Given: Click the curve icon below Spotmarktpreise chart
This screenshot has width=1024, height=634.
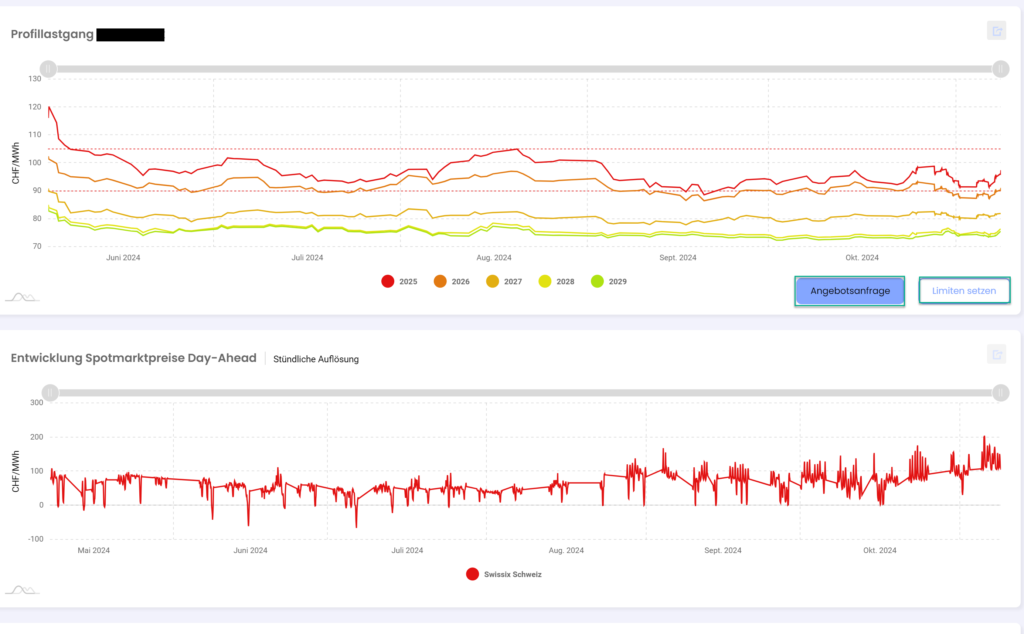Looking at the screenshot, I should pos(22,590).
